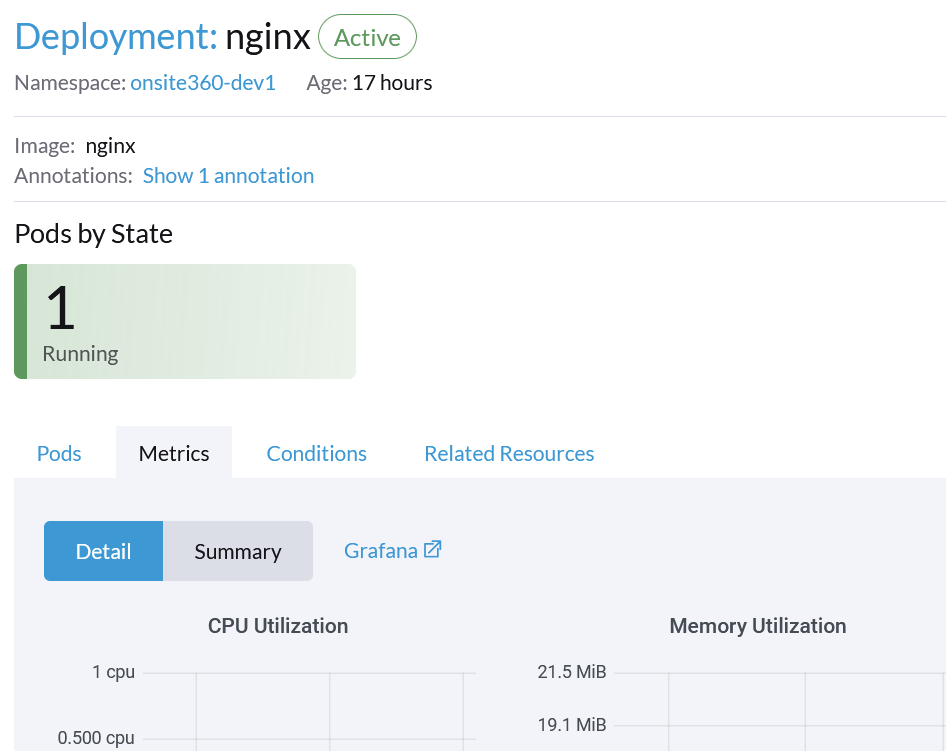The width and height of the screenshot is (946, 751).
Task: Select the Running pods state card
Action: pos(184,321)
